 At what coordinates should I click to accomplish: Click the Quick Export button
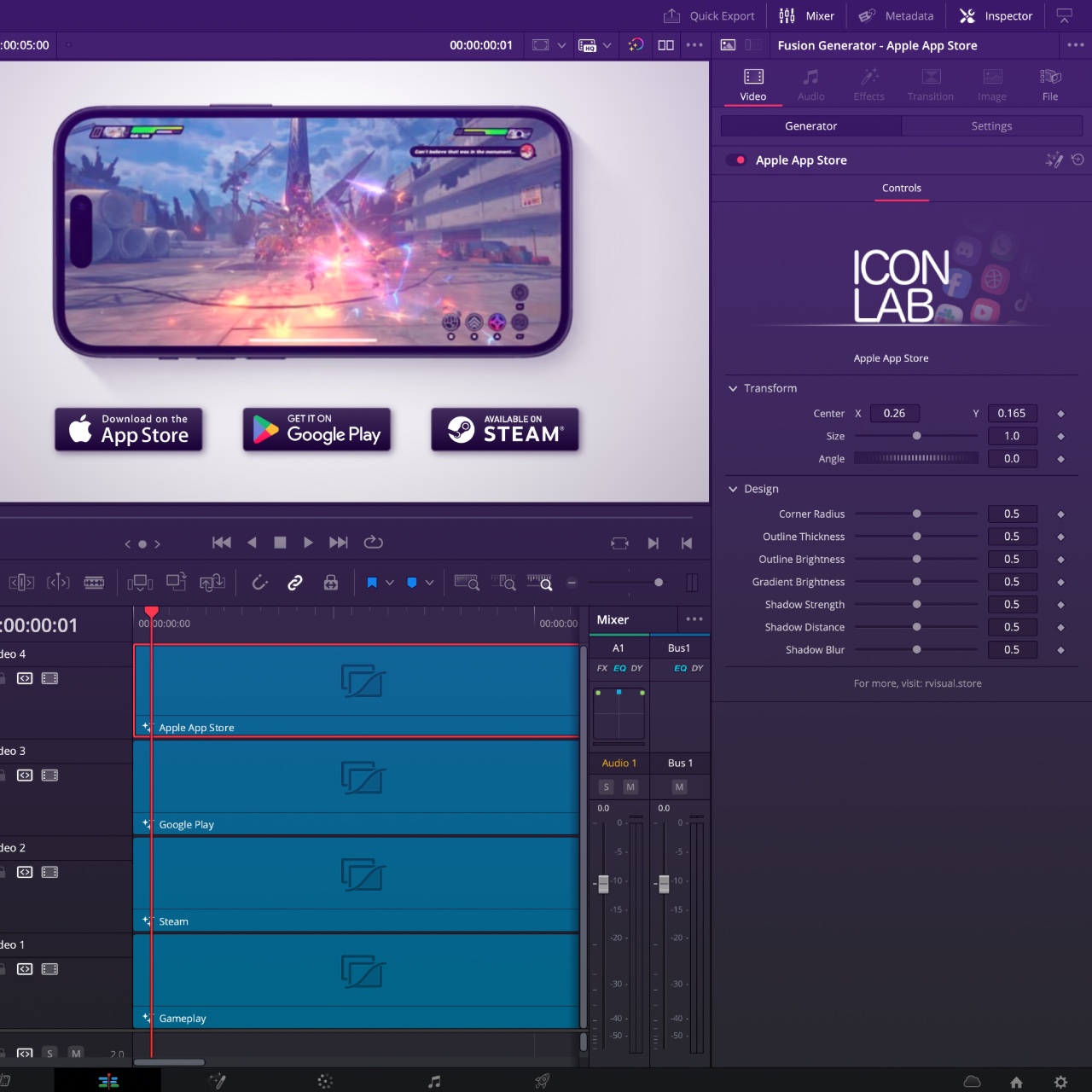click(710, 16)
